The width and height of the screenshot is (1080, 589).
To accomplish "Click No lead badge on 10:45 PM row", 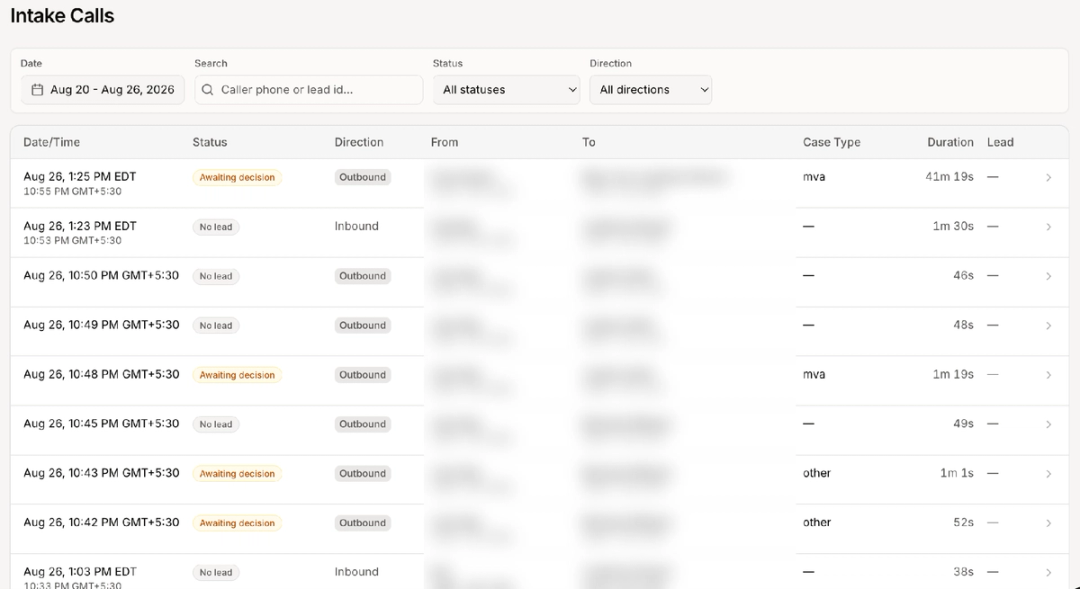I will coord(216,424).
